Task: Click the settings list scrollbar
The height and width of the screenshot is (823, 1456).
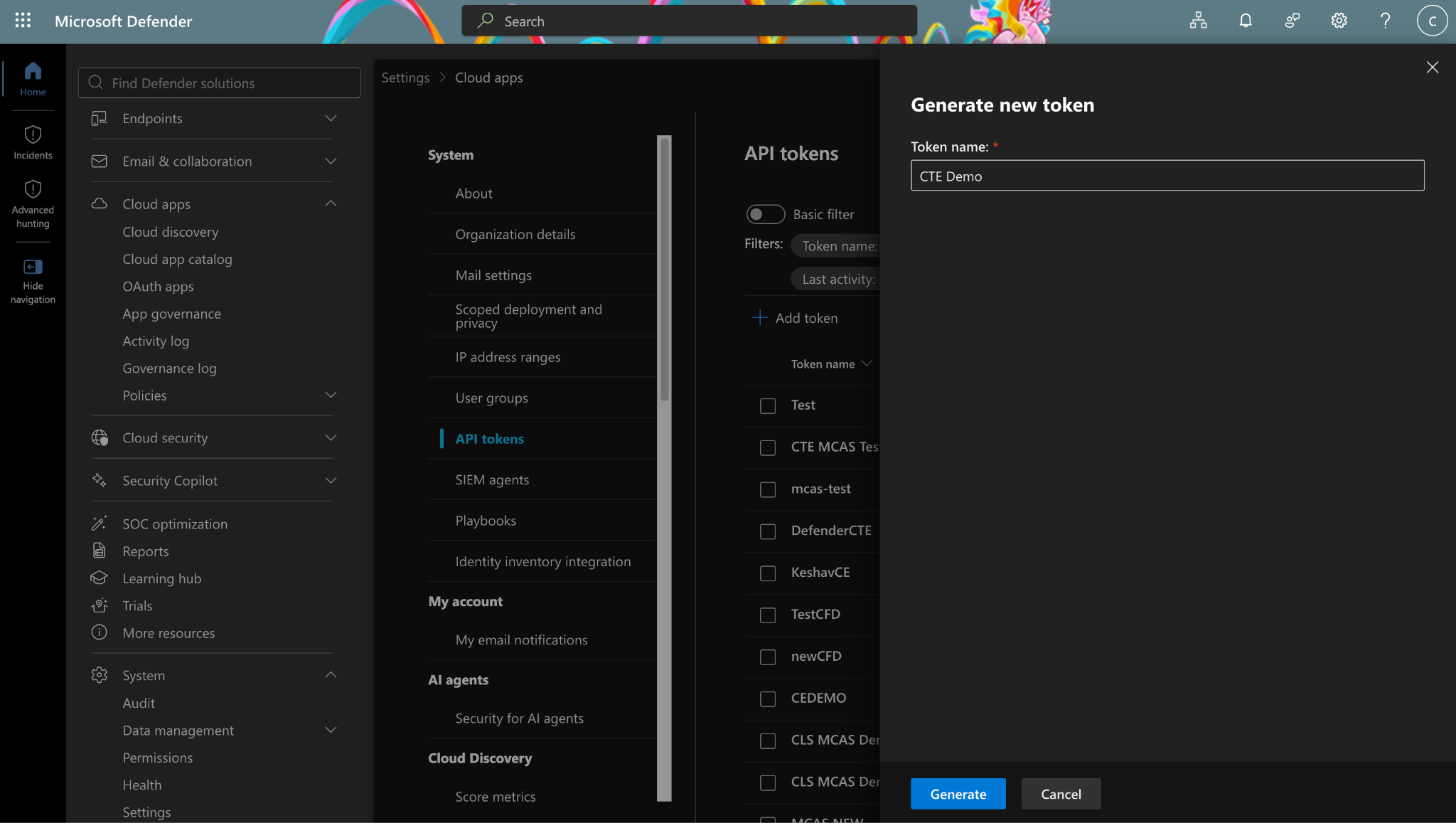Action: [x=665, y=270]
